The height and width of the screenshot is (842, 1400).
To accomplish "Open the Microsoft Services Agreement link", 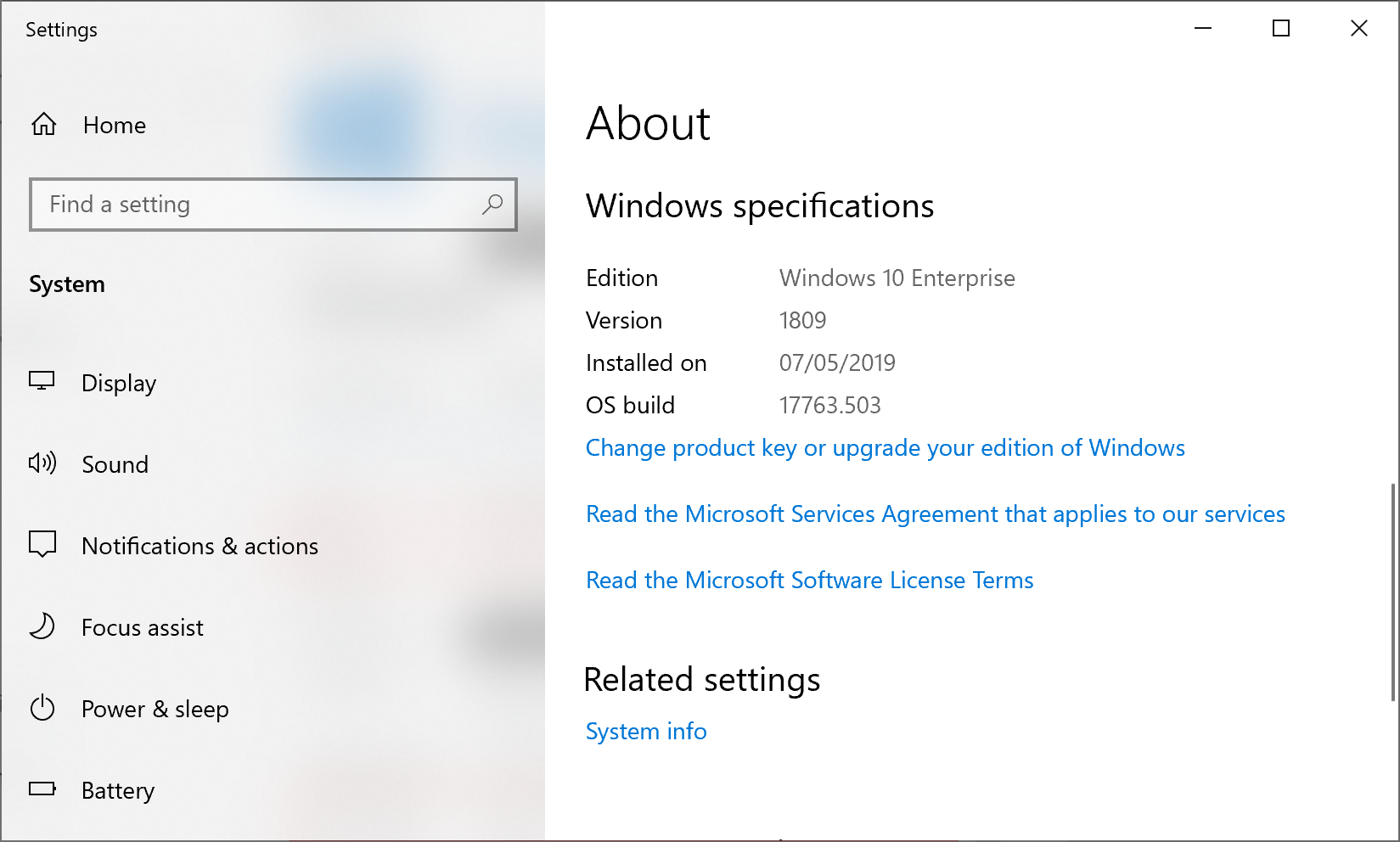I will [x=935, y=514].
